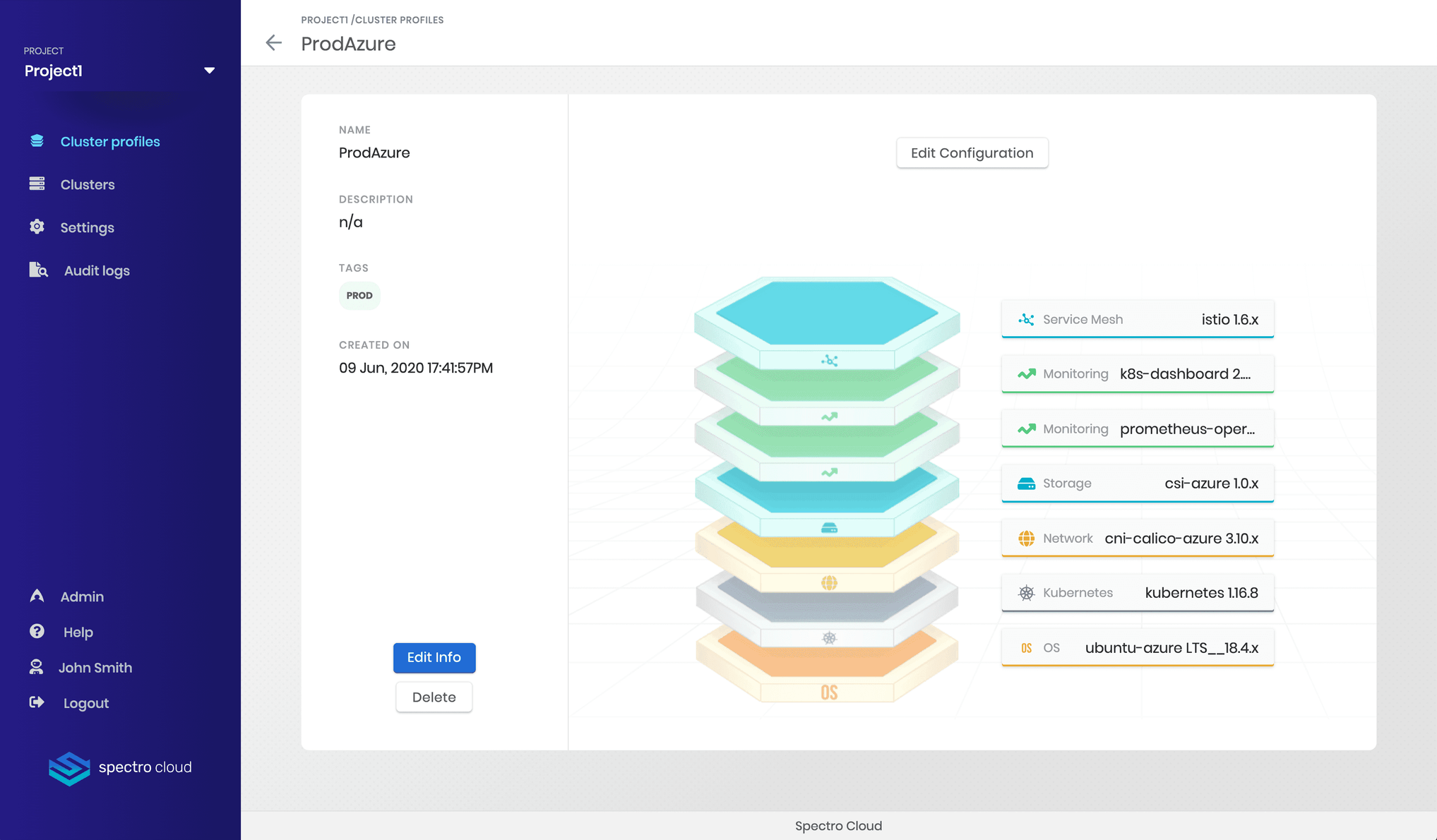Open Settings from sidebar
This screenshot has width=1437, height=840.
(88, 227)
